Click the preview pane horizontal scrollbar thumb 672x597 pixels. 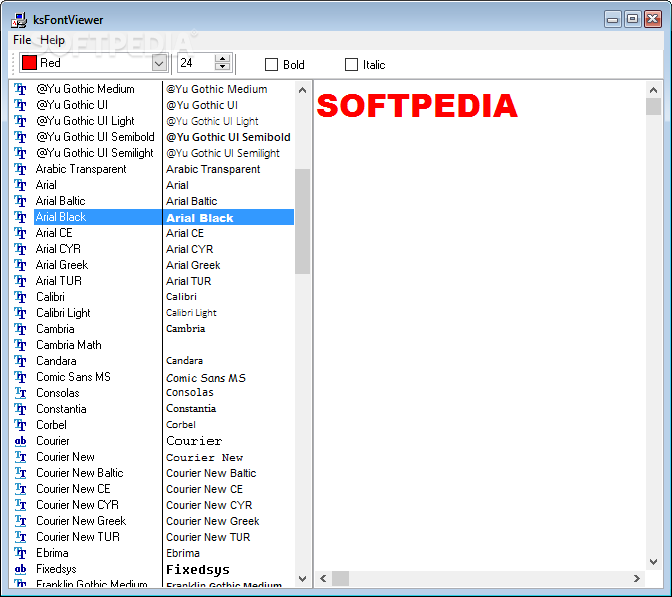[x=340, y=579]
